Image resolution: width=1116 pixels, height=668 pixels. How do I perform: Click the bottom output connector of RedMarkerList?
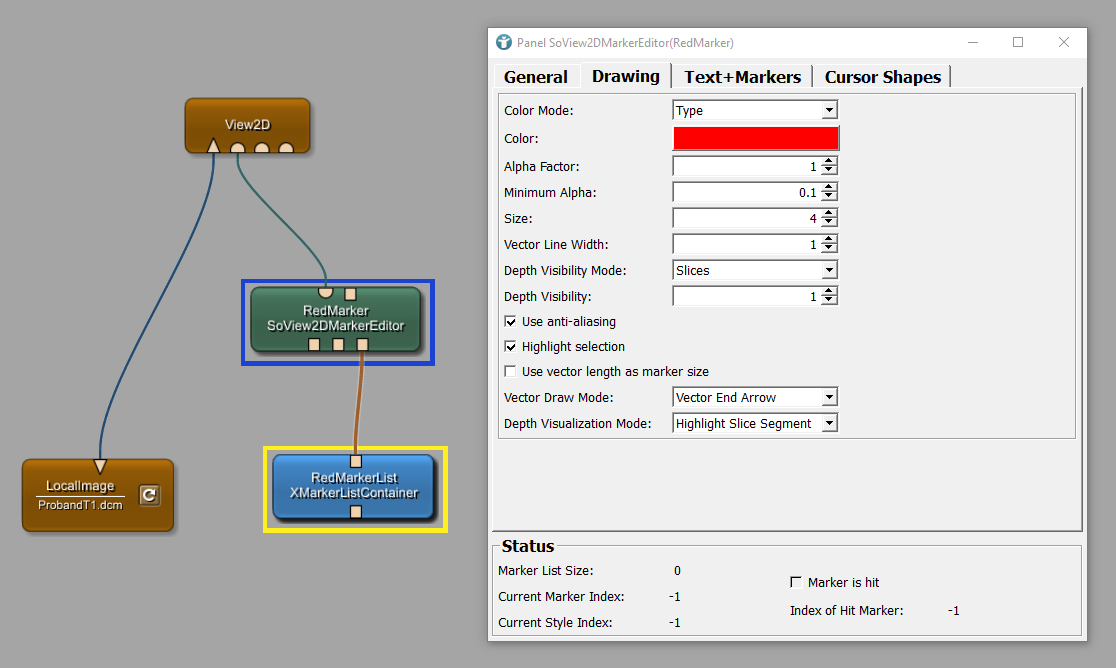pos(356,513)
